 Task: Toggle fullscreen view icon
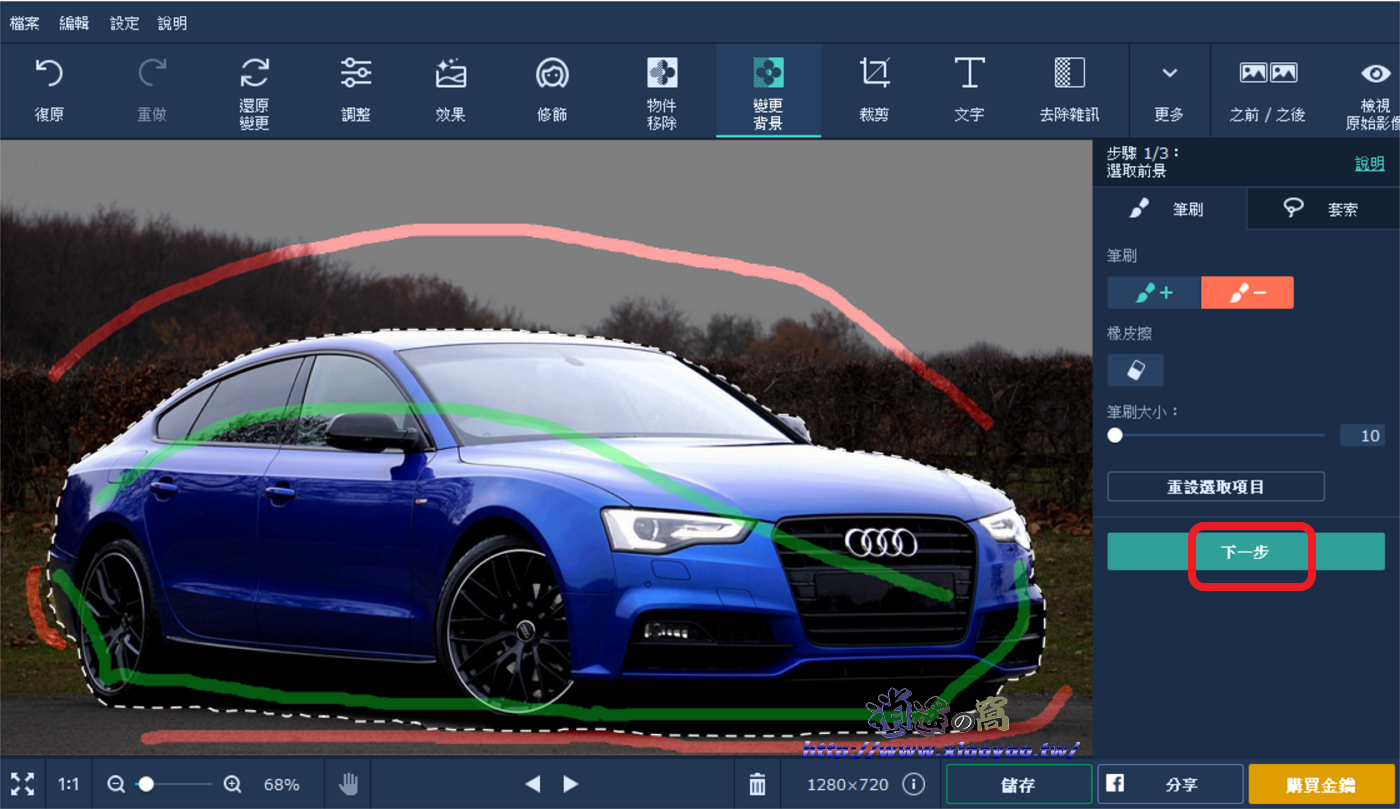(22, 784)
